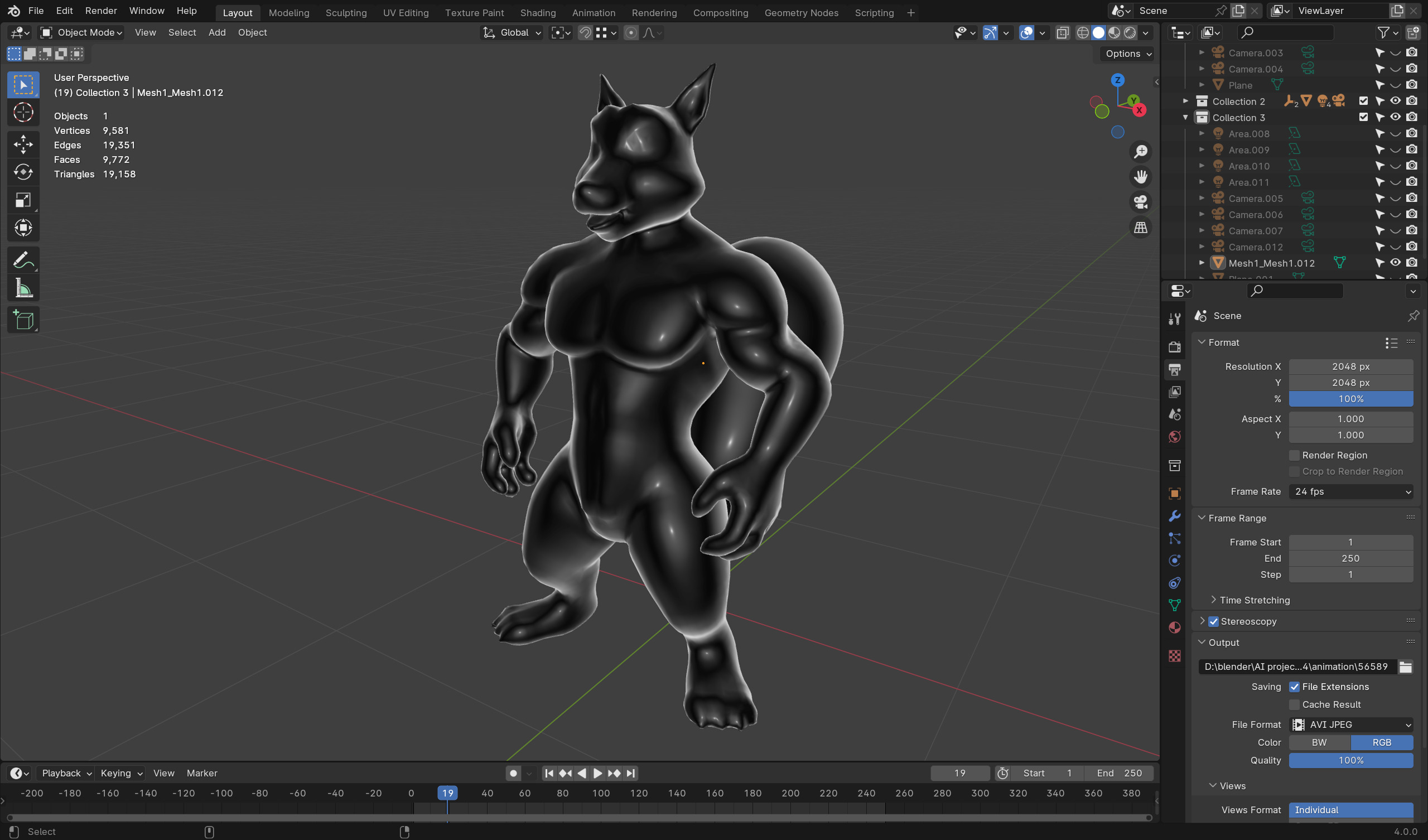Switch to rendered viewport shading
The image size is (1428, 840).
click(x=1130, y=33)
